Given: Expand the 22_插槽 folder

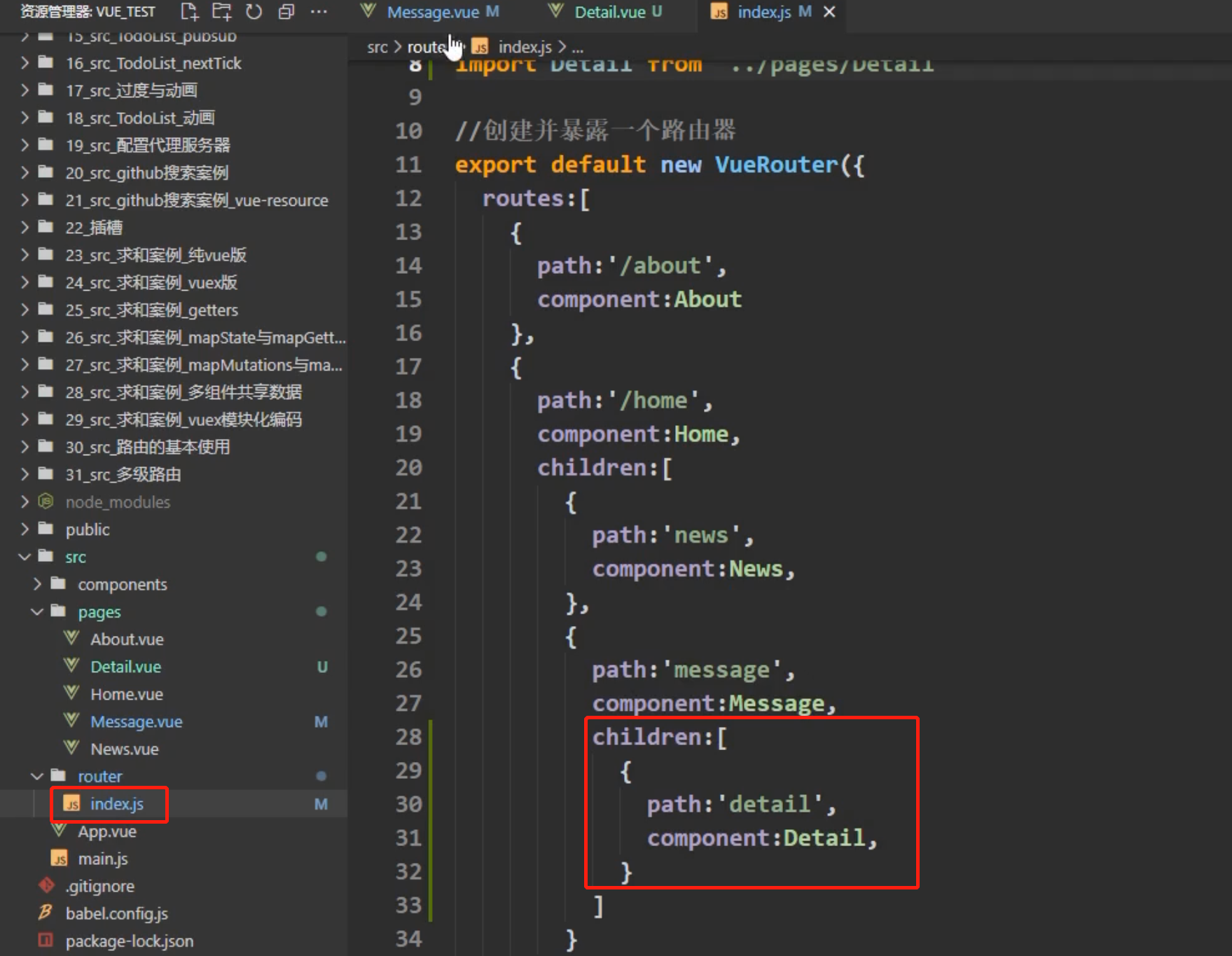Looking at the screenshot, I should pos(25,228).
